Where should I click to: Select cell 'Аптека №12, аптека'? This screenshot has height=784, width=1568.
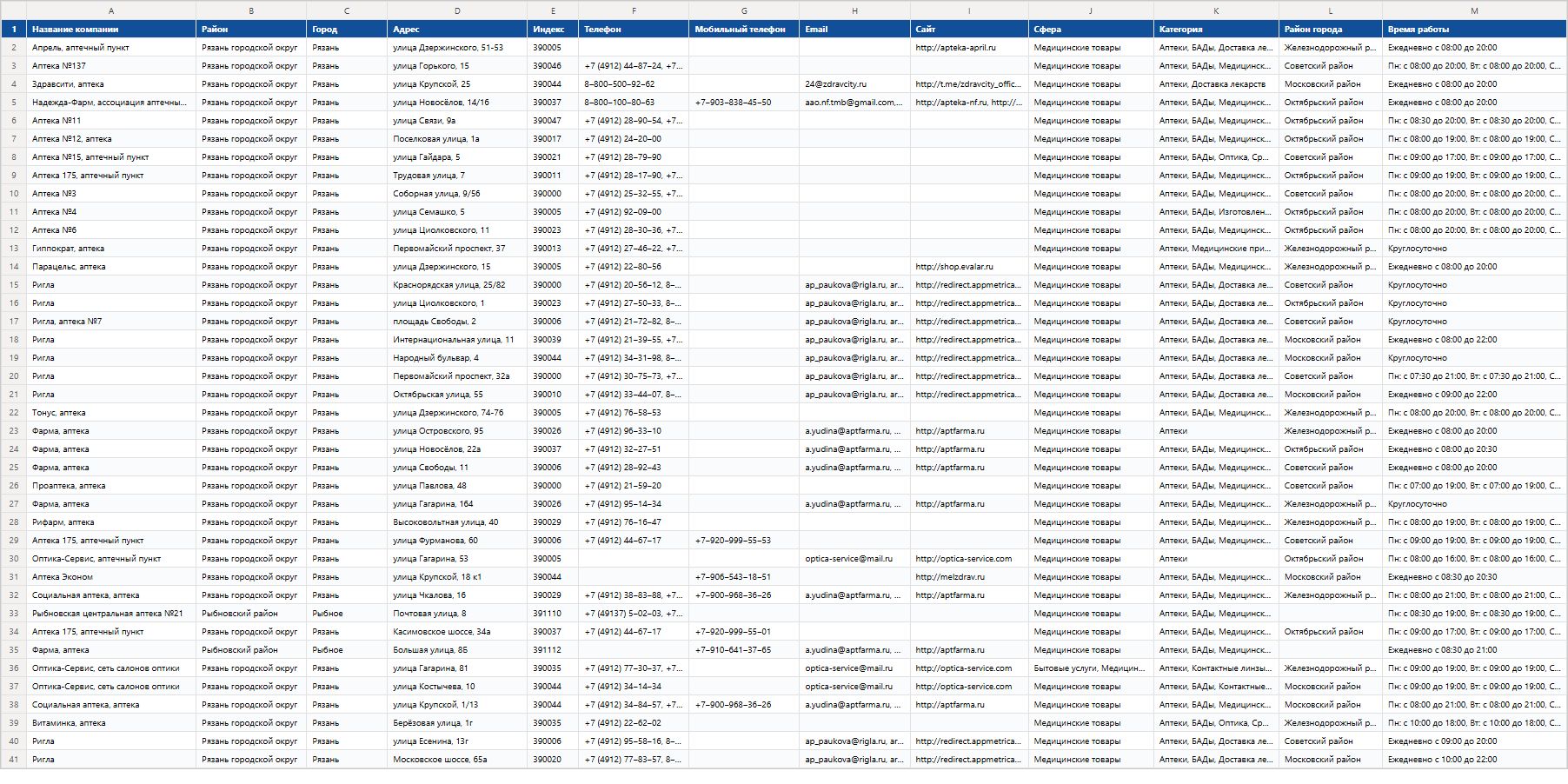click(111, 138)
